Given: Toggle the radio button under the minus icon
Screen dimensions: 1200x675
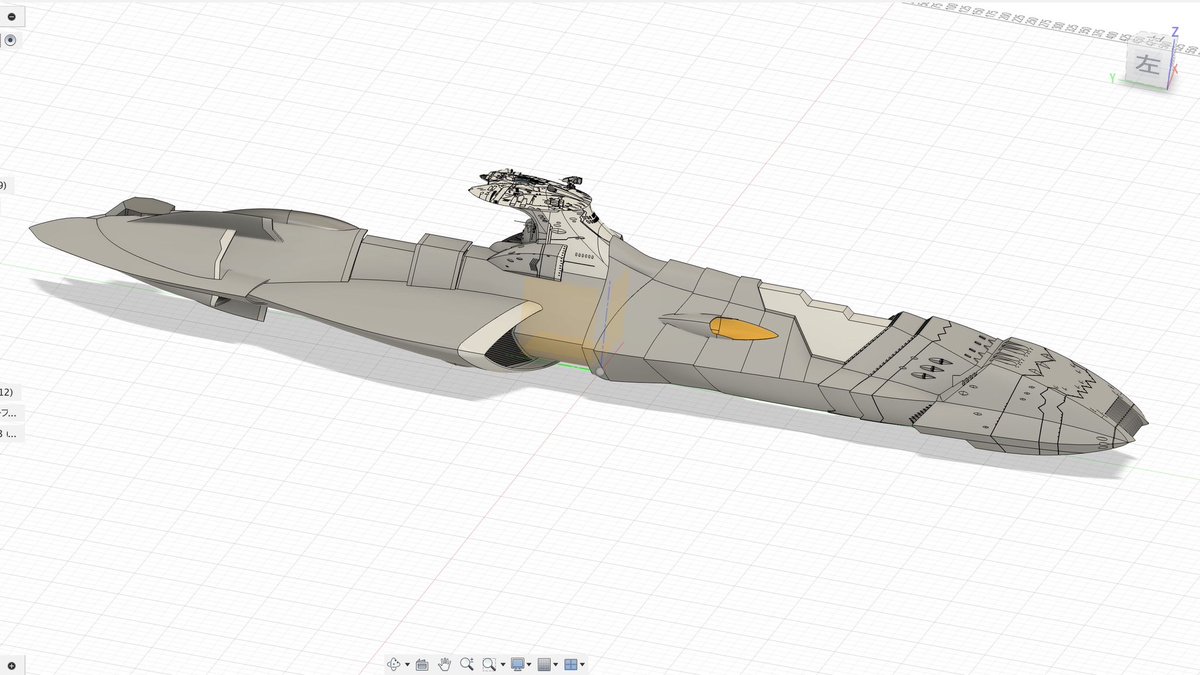Looking at the screenshot, I should 11,41.
